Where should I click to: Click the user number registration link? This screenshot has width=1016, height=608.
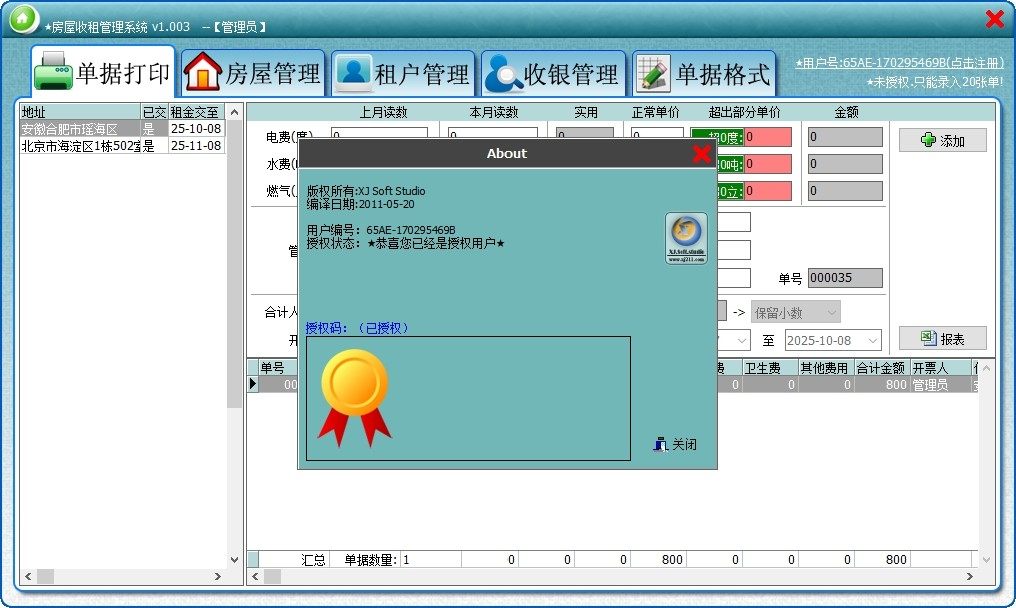[899, 63]
